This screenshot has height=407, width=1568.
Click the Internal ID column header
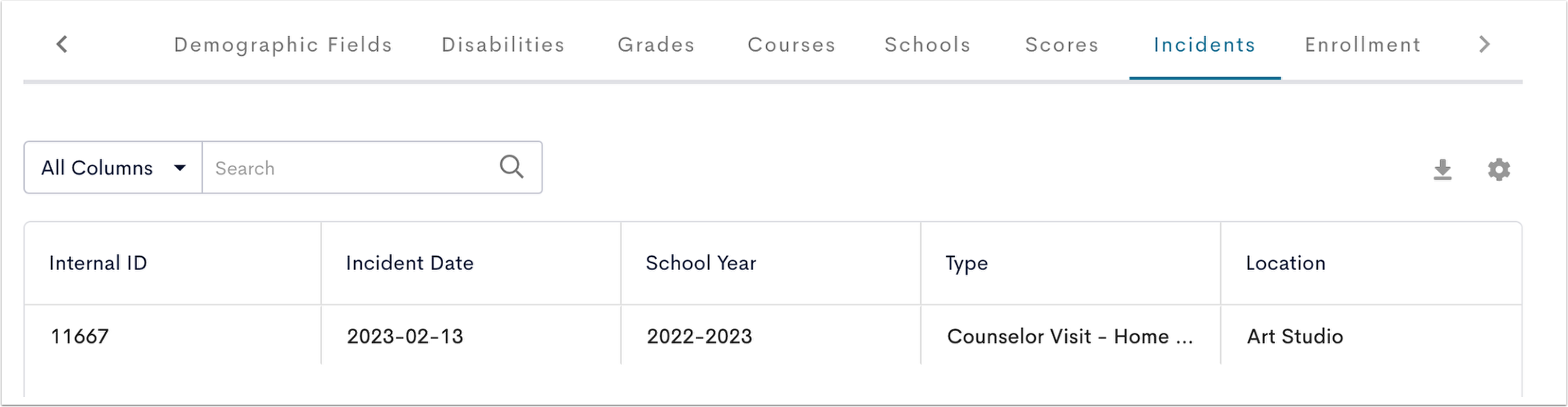point(98,263)
